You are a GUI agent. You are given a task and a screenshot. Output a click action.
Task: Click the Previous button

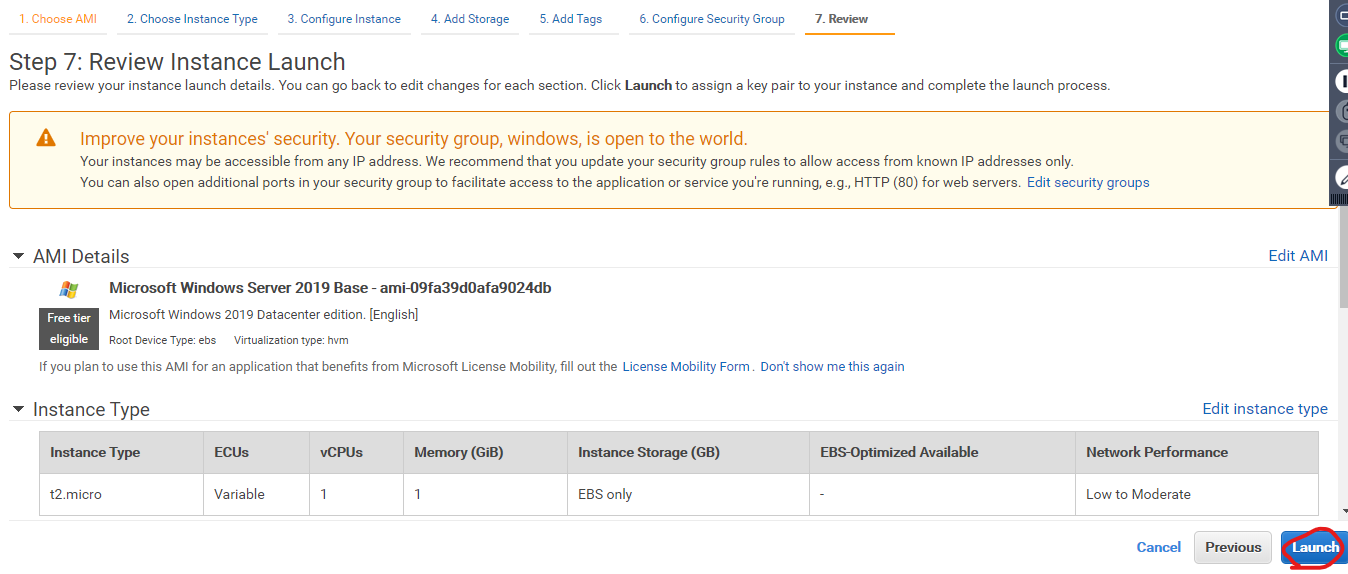(x=1233, y=547)
